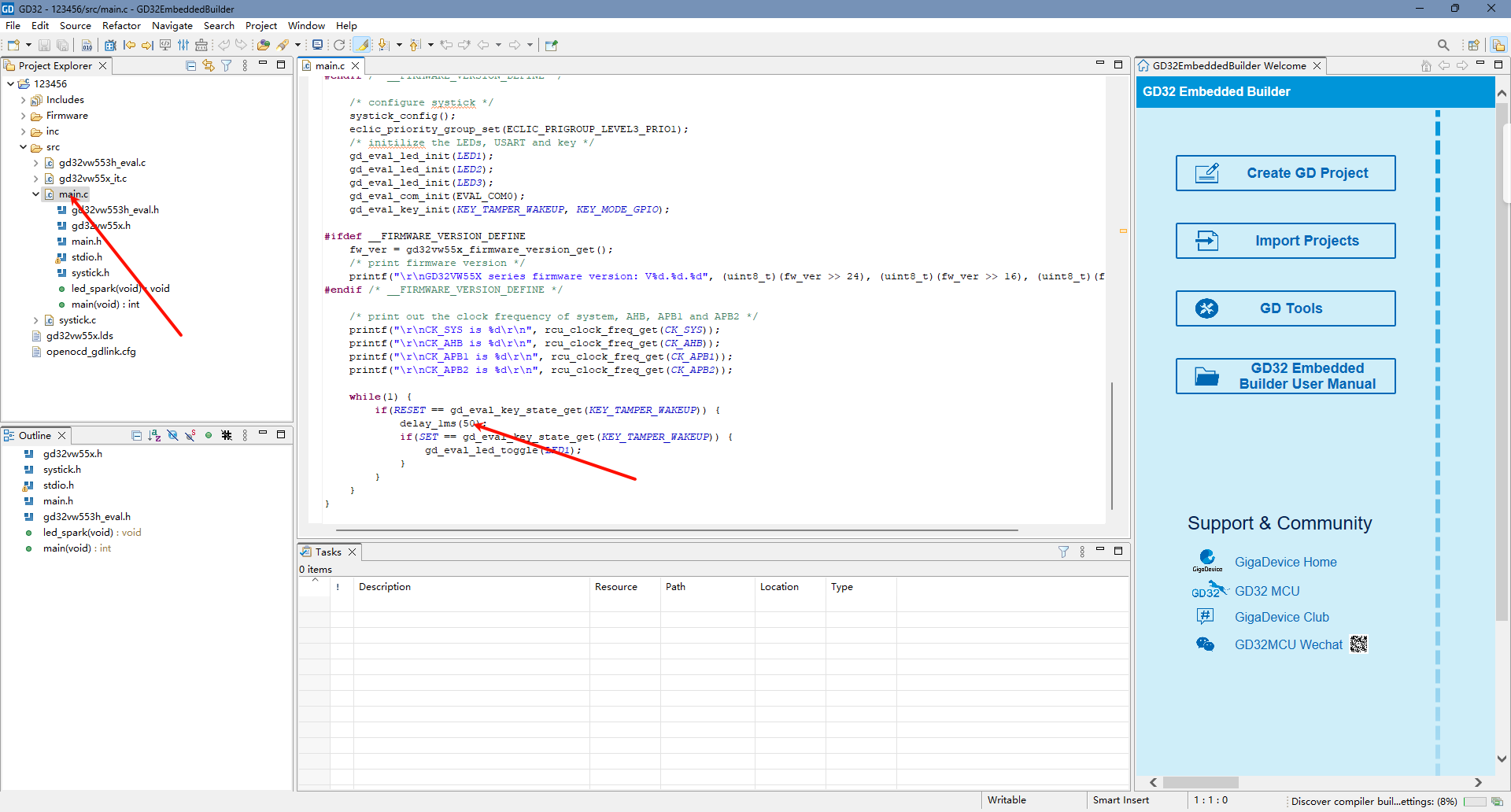Switch to the main.c editor tab
Viewport: 1511px width, 812px height.
pos(330,66)
